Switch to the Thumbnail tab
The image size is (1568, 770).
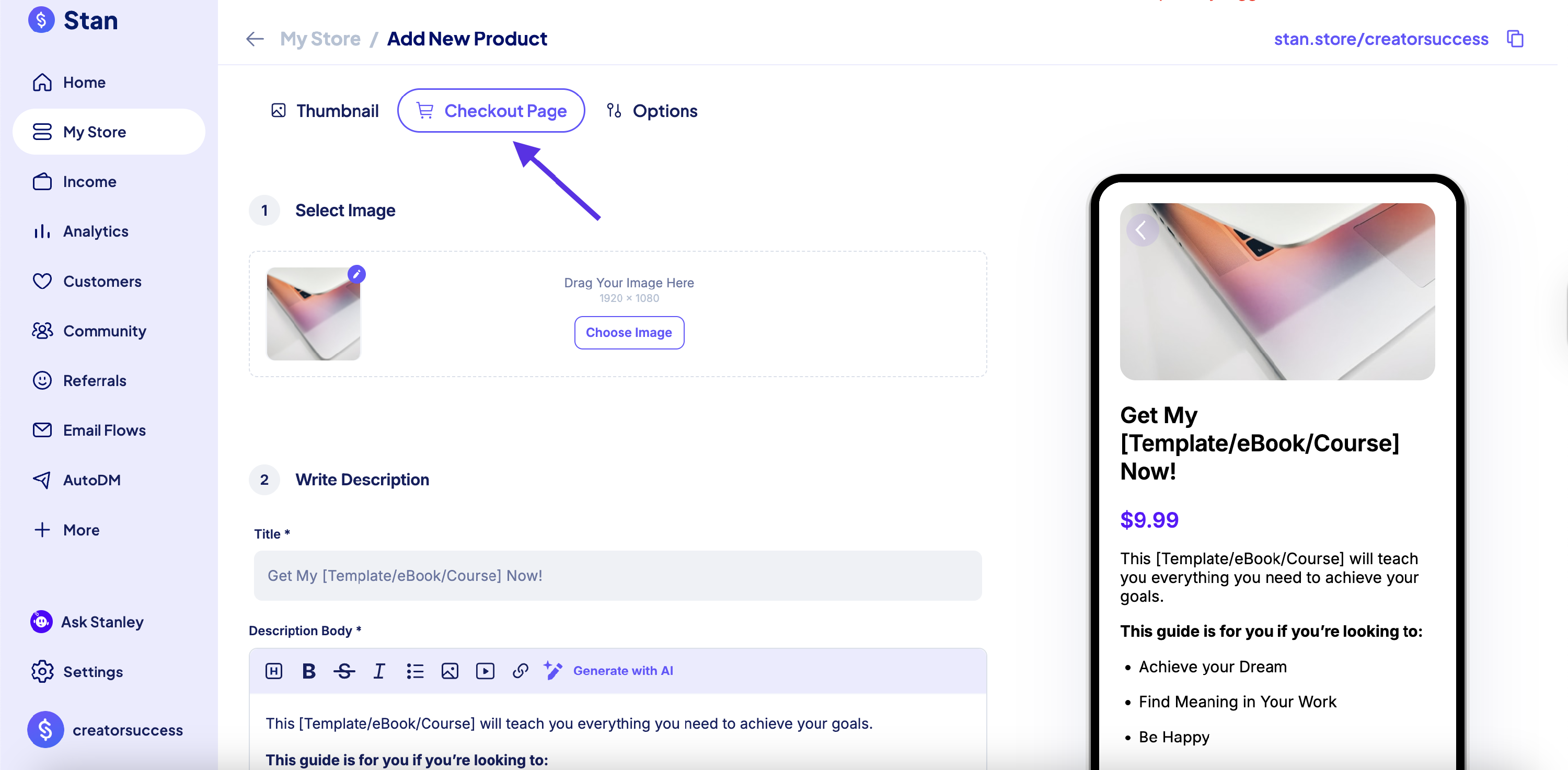click(x=325, y=111)
